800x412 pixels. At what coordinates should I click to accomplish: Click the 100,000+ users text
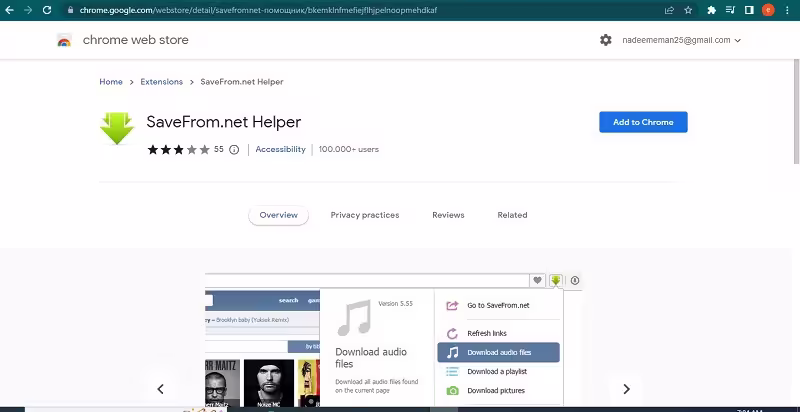[348, 149]
